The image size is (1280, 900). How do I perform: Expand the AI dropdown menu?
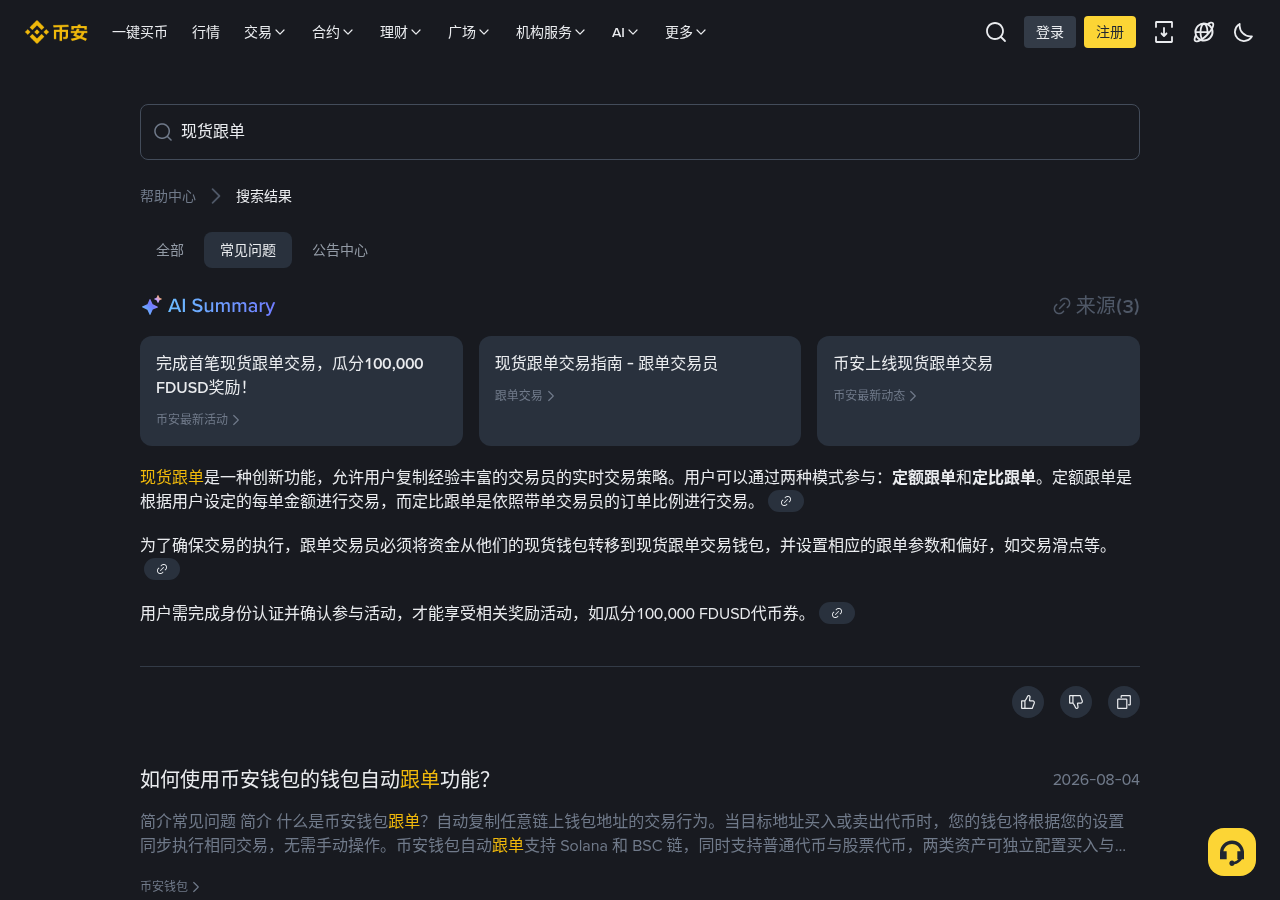point(625,32)
